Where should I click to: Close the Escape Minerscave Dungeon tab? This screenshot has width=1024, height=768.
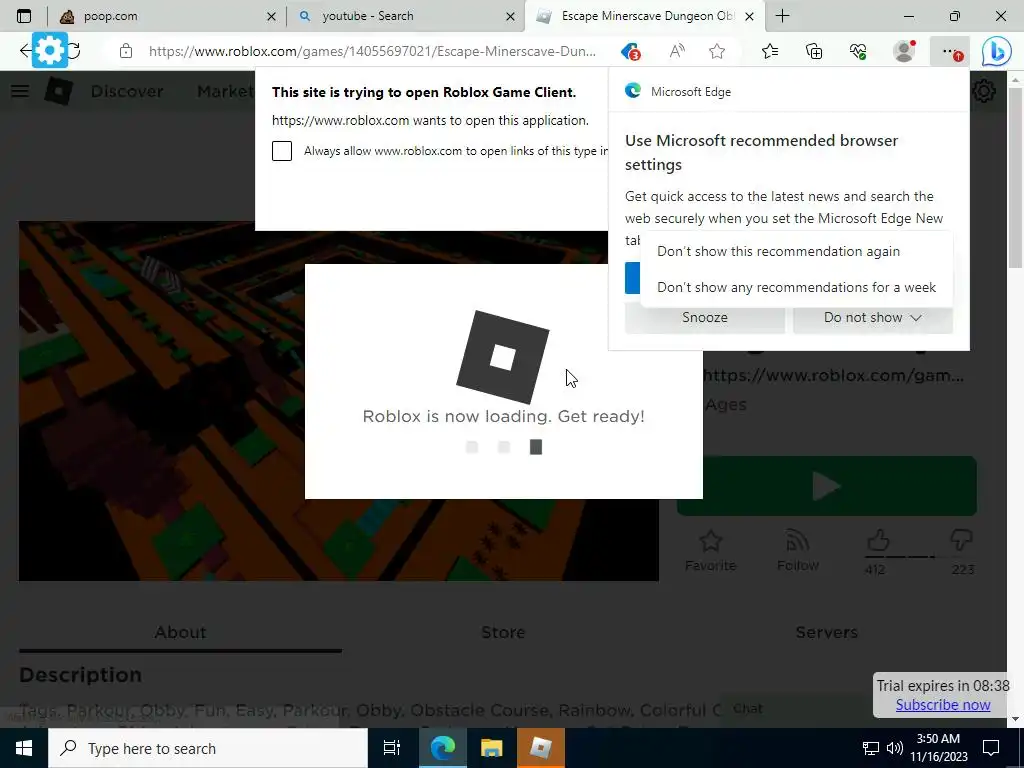(750, 16)
